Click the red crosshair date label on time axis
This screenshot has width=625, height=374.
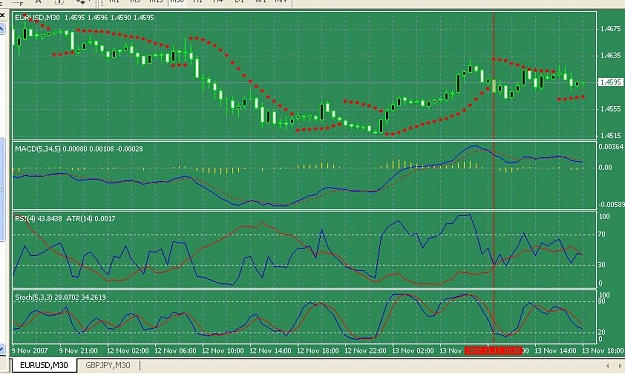pos(493,350)
